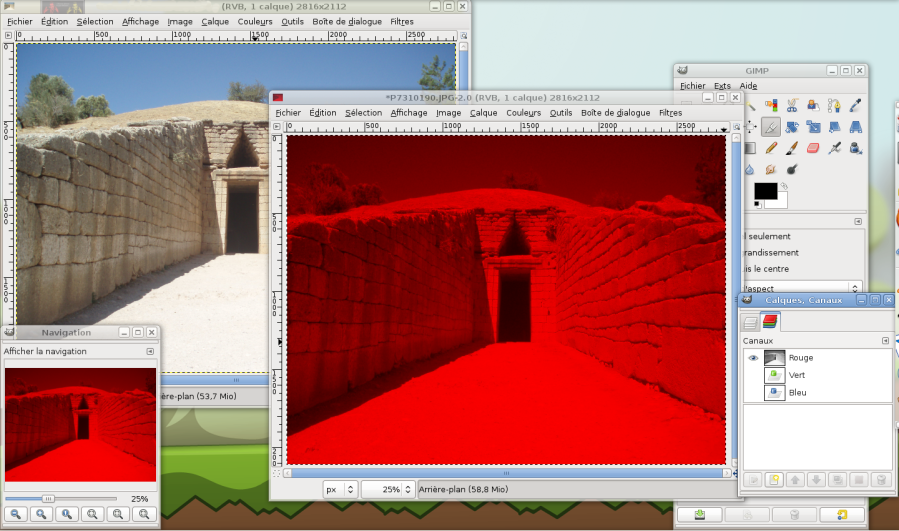Viewport: 899px width, 531px height.
Task: Open the Canaux panel configuration menu
Action: [885, 341]
